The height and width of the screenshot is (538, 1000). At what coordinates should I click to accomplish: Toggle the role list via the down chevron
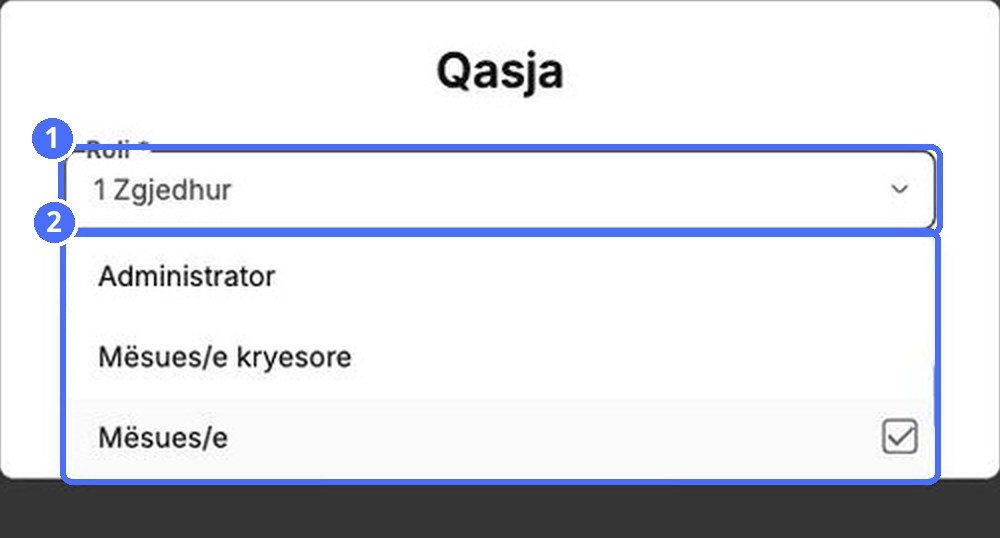pos(899,189)
